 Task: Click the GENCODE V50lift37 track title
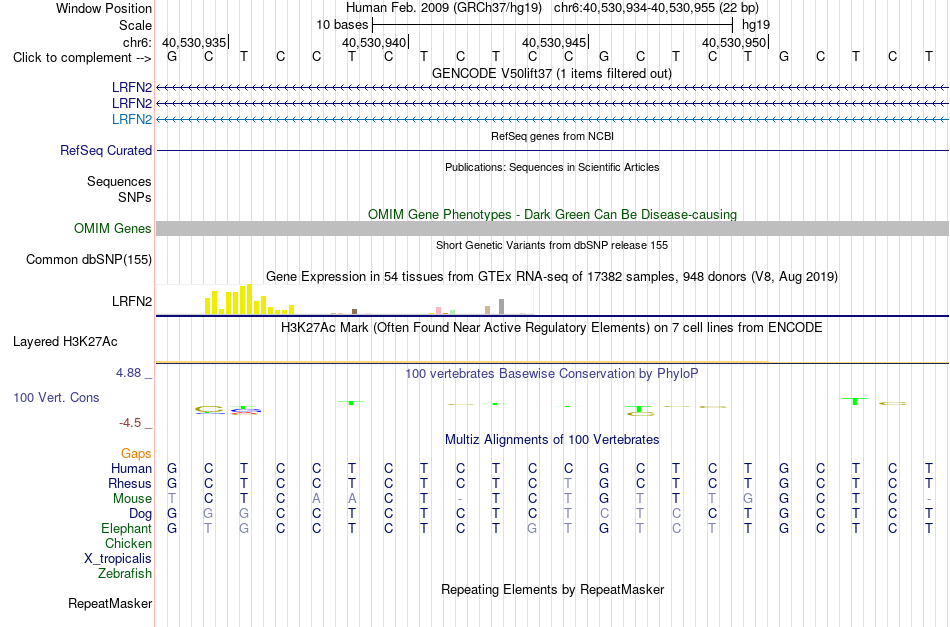[x=552, y=73]
